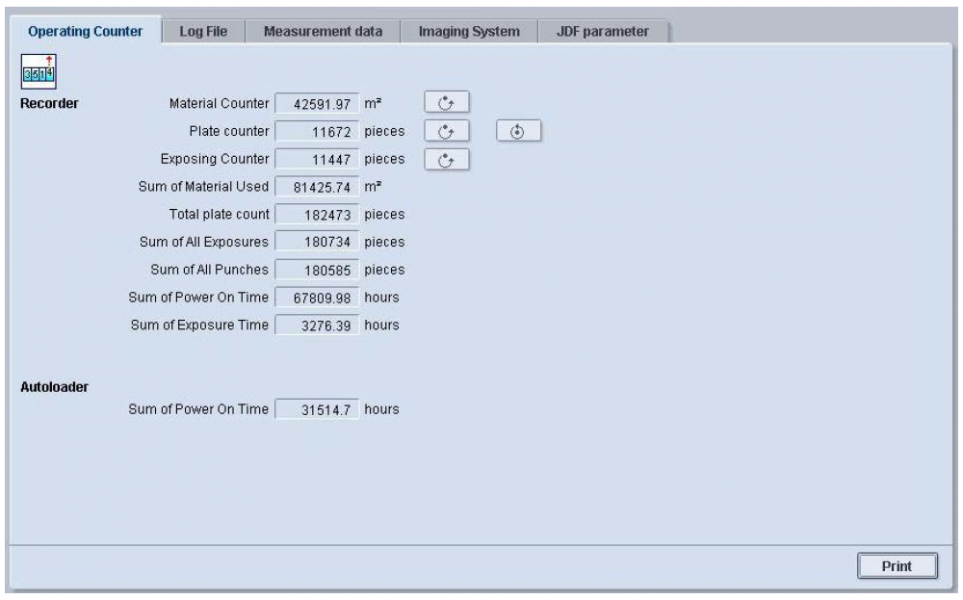This screenshot has width=963, height=600.
Task: Click Autoloader Sum of Power On Time field
Action: [x=316, y=410]
